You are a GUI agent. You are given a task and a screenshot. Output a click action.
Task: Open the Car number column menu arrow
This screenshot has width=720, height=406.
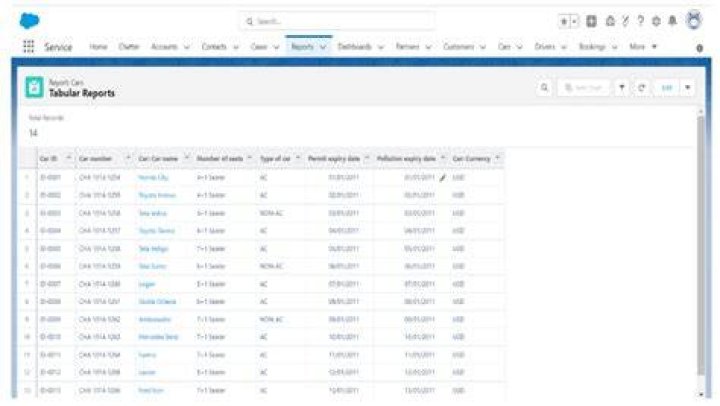click(x=128, y=158)
